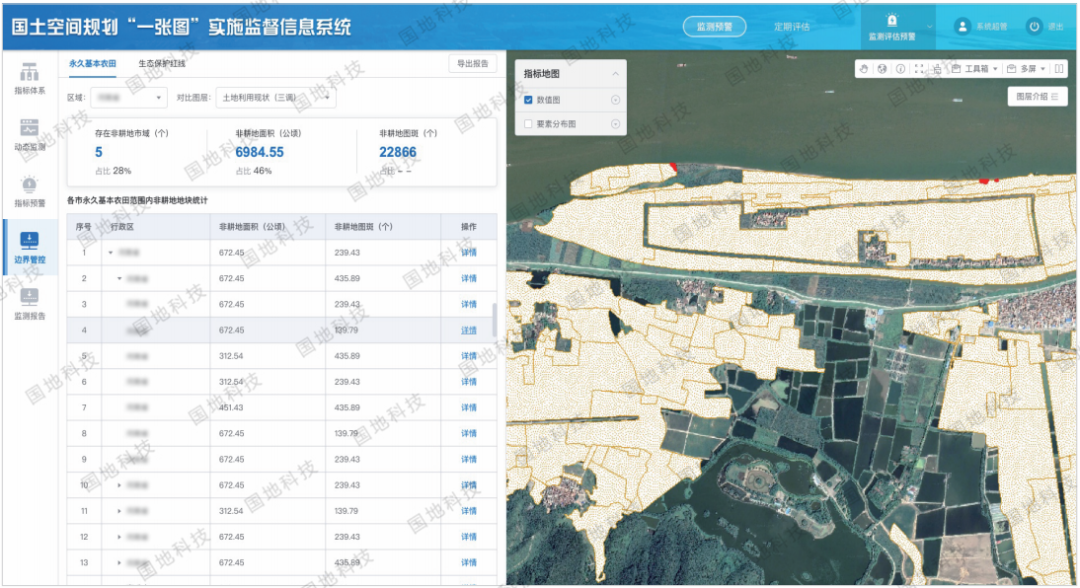Click the 监测评估预警 alarm icon
1080x588 pixels.
tap(892, 20)
